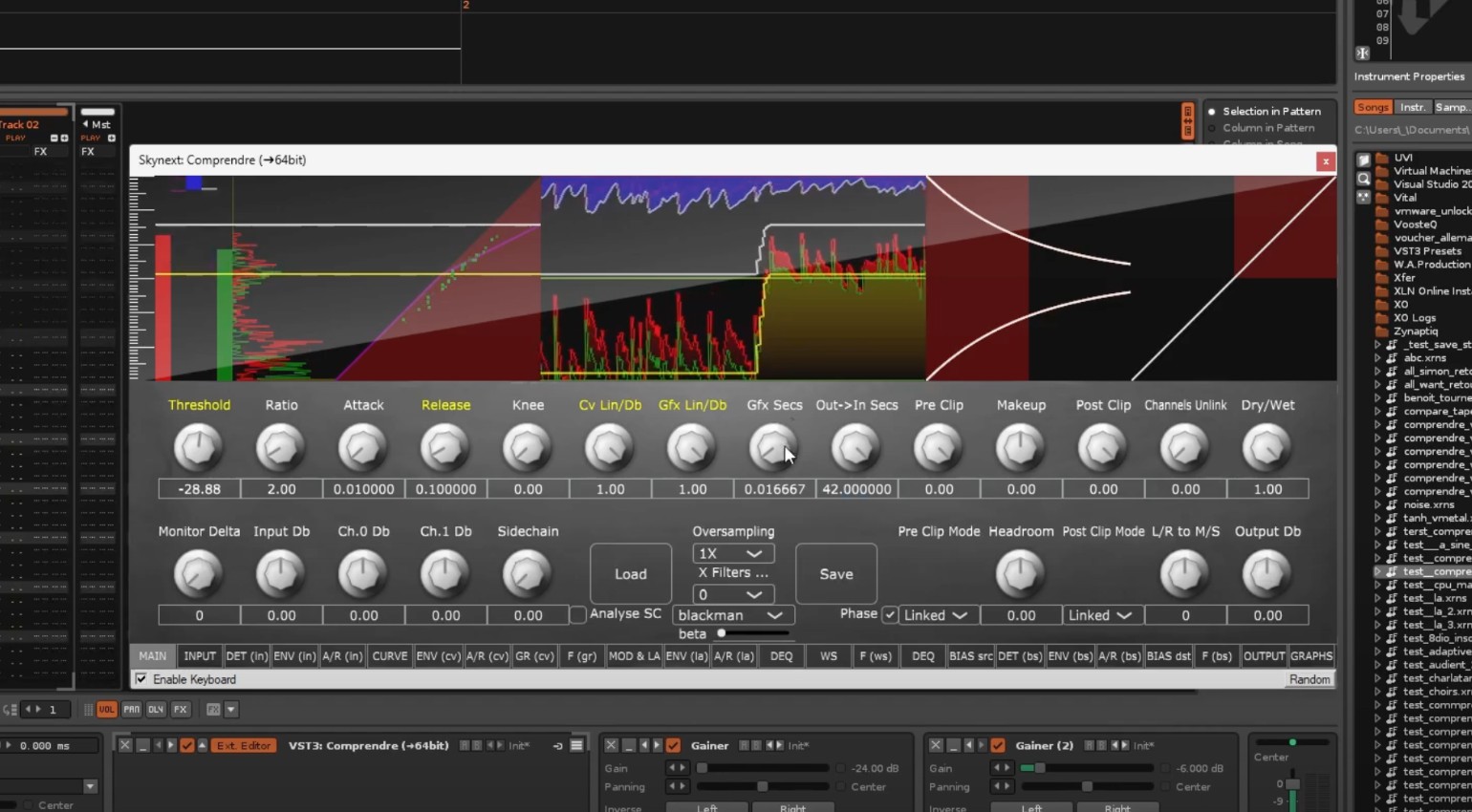Image resolution: width=1472 pixels, height=812 pixels.
Task: Click the beta slider handle
Action: coord(722,633)
